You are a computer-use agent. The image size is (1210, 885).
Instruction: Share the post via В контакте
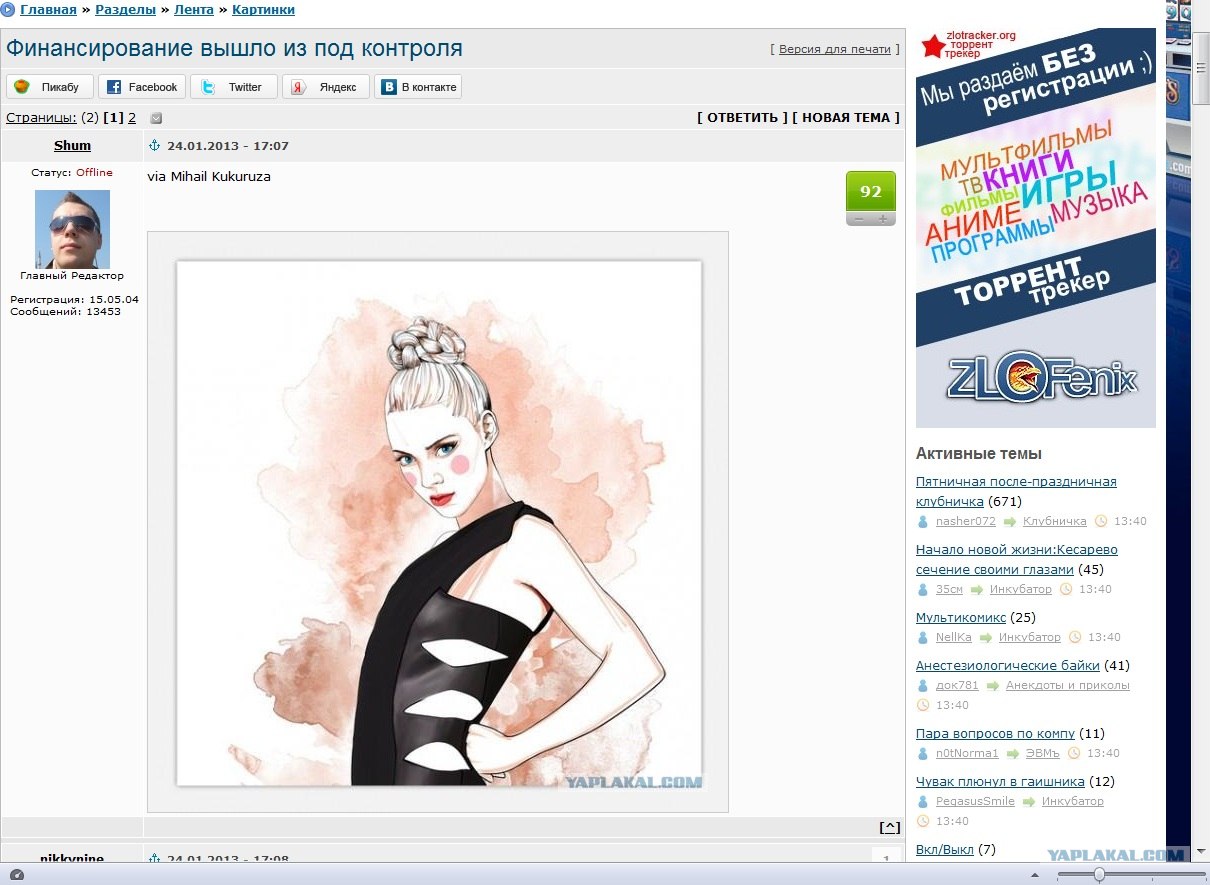(418, 87)
